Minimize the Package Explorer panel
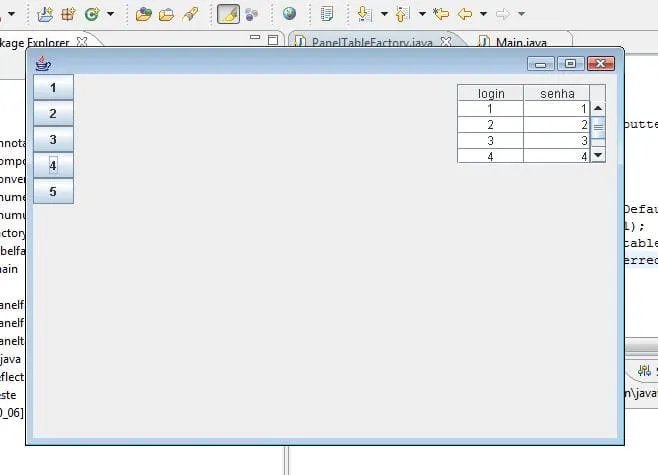Screen dimensions: 658x475 (x=255, y=37)
